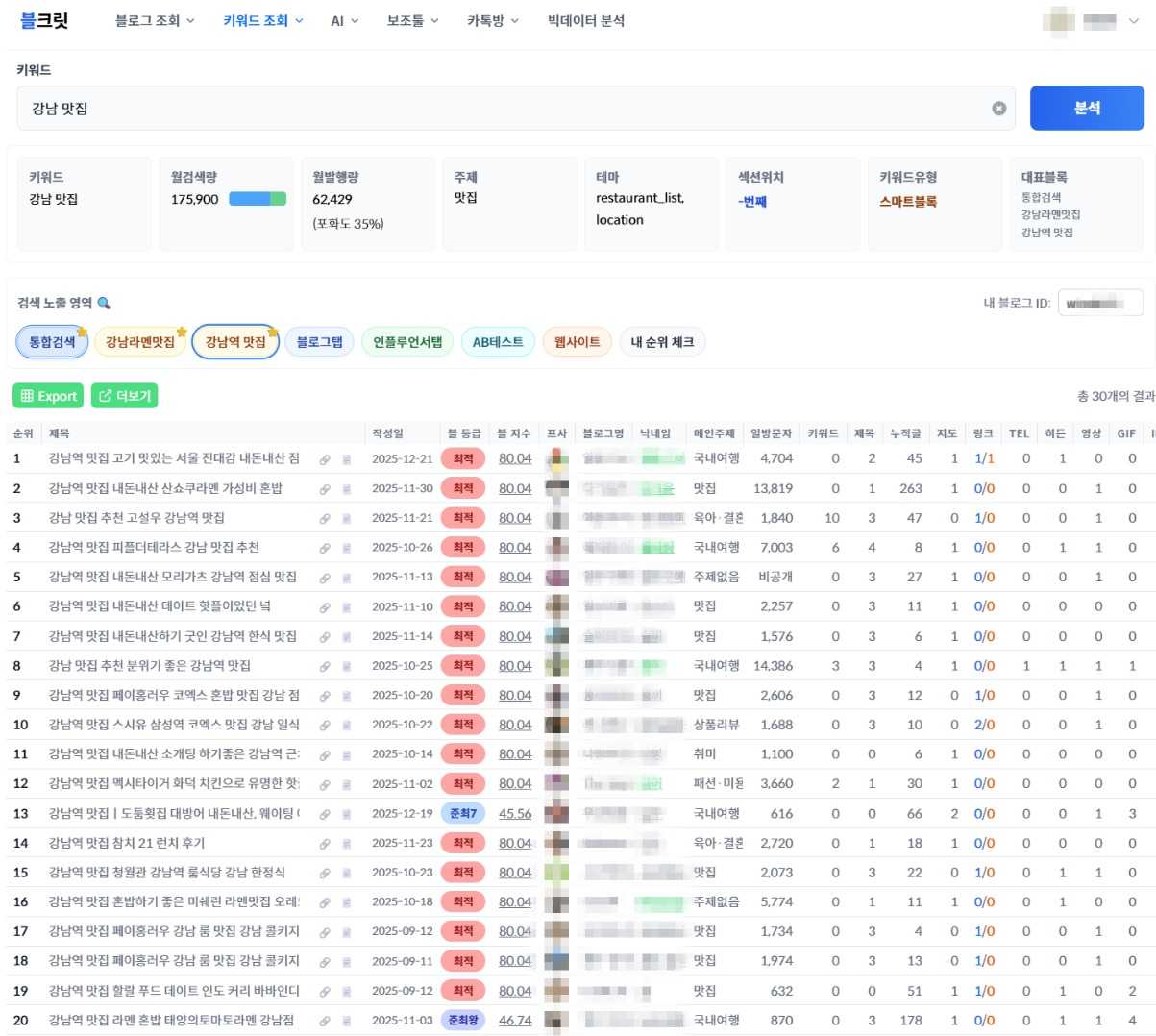Select the 통합검색 exposure tab
1156x1036 pixels.
[52, 342]
